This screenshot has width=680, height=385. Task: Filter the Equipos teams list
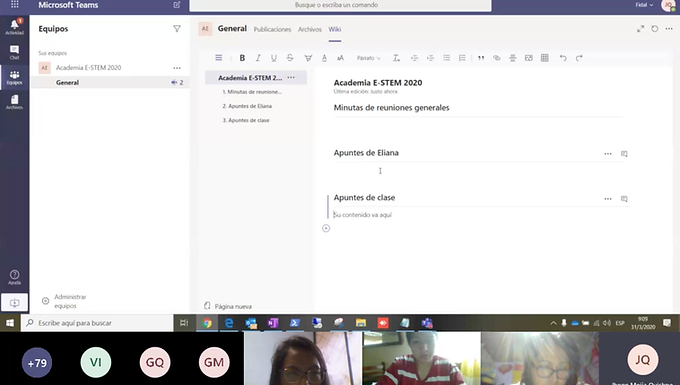point(177,29)
